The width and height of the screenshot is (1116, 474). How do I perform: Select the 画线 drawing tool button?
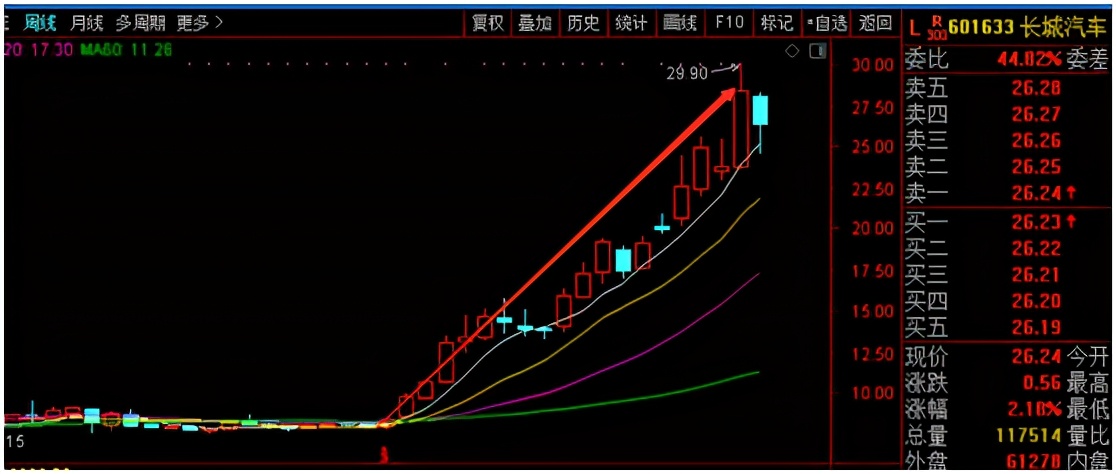tap(679, 23)
